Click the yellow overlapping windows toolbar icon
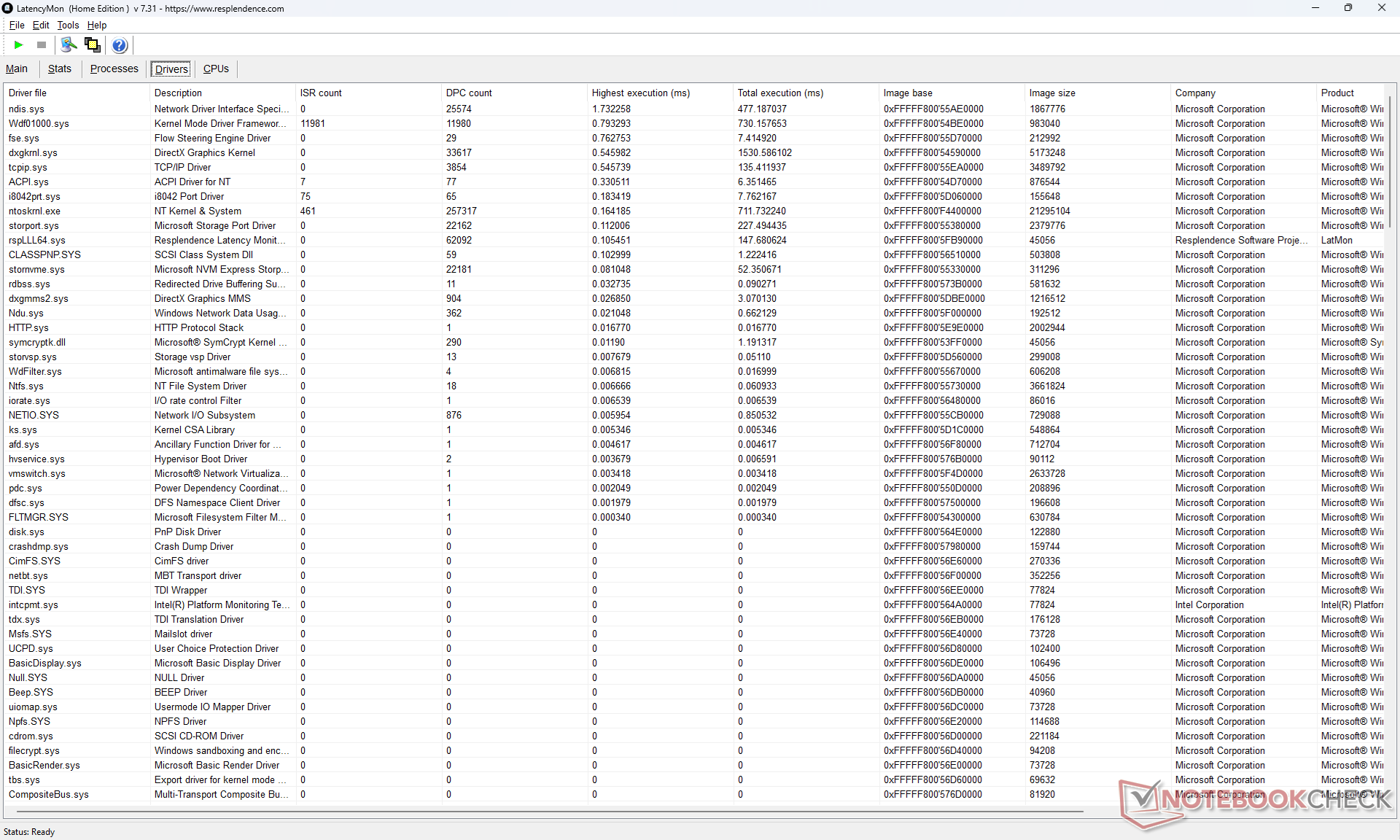The height and width of the screenshot is (840, 1400). 93,45
